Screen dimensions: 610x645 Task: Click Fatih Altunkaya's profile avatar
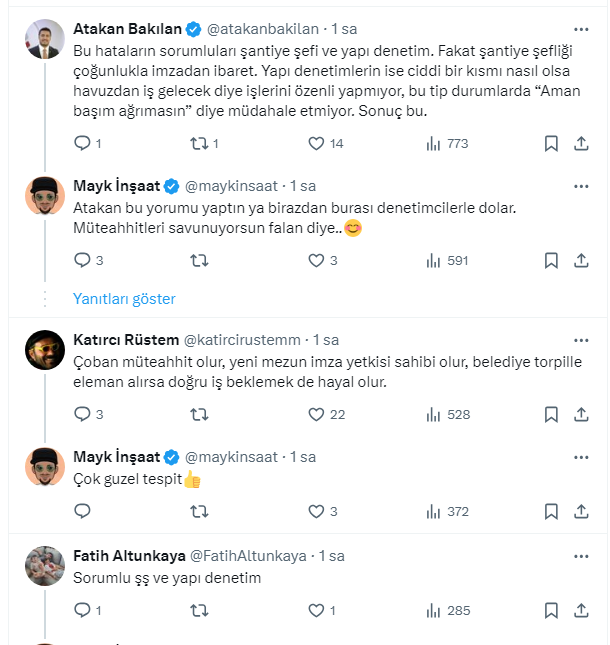tap(45, 566)
